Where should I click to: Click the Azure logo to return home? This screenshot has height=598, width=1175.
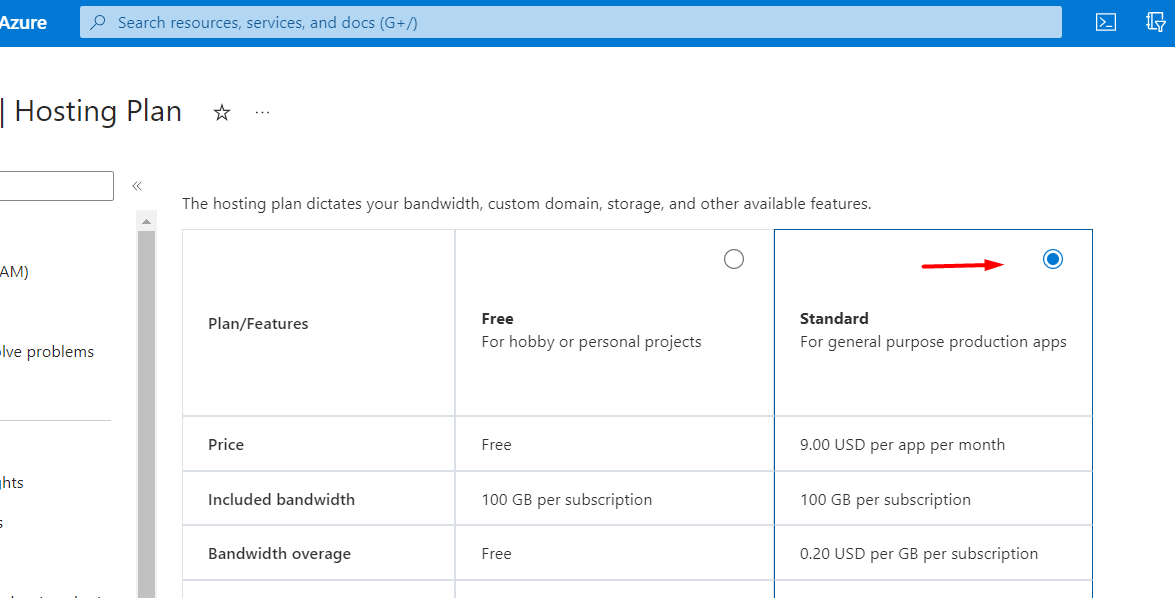coord(22,21)
